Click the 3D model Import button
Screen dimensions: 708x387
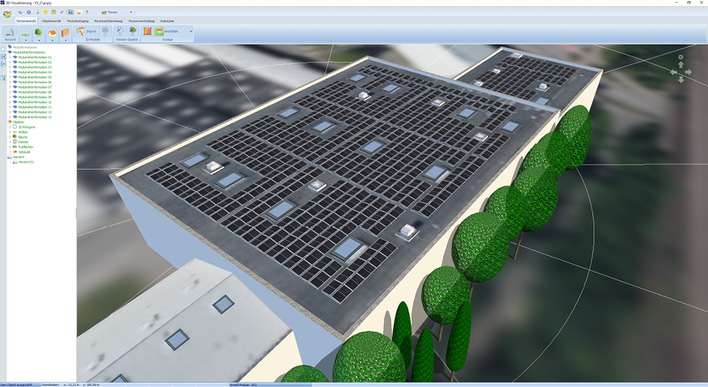[x=86, y=31]
